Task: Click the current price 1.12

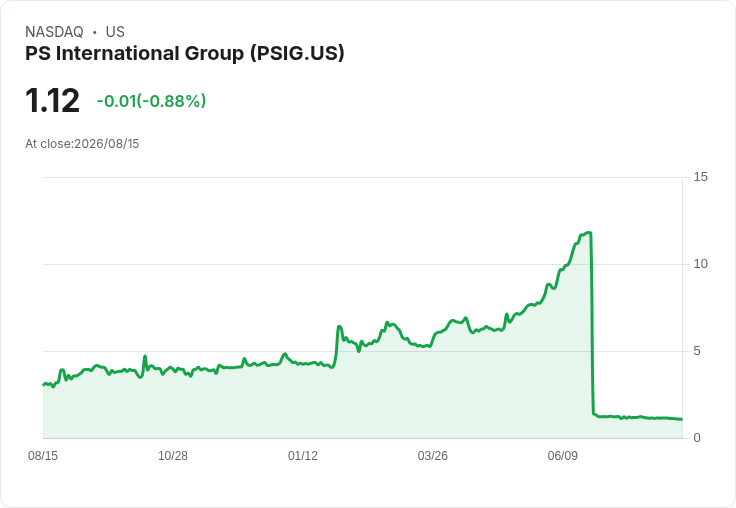Action: pos(52,100)
